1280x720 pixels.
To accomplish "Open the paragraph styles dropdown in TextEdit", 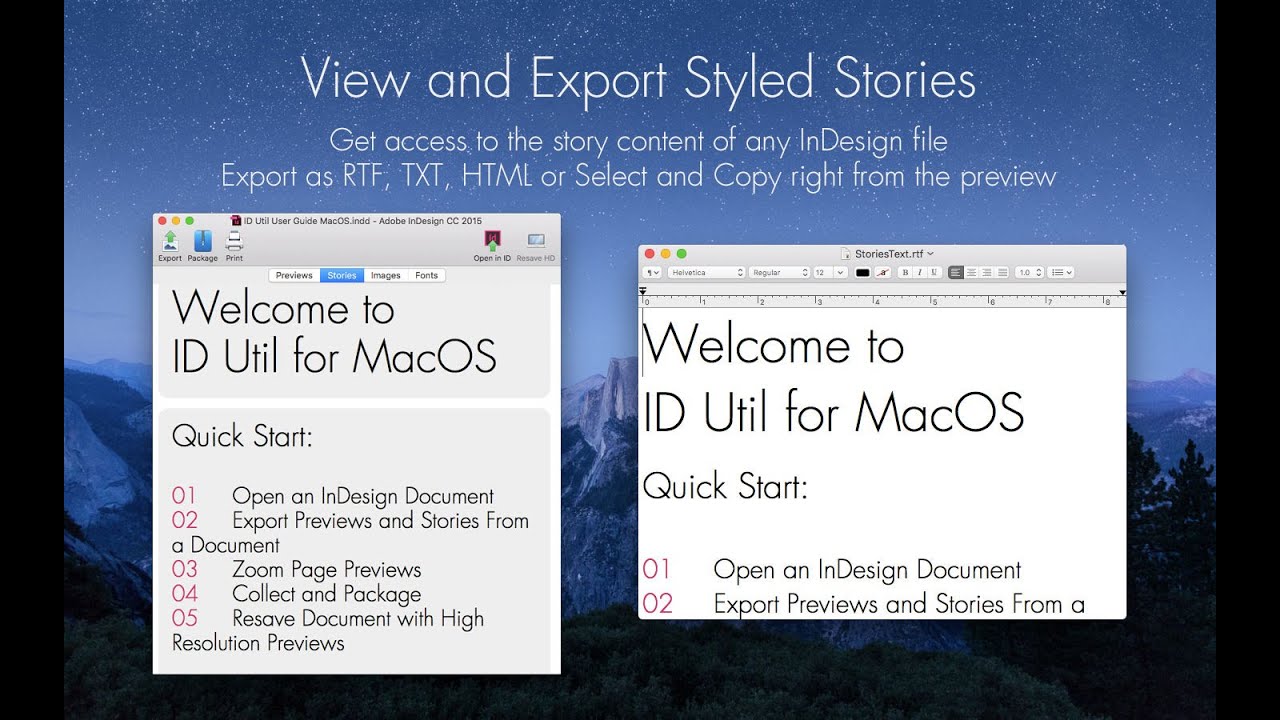I will 652,272.
